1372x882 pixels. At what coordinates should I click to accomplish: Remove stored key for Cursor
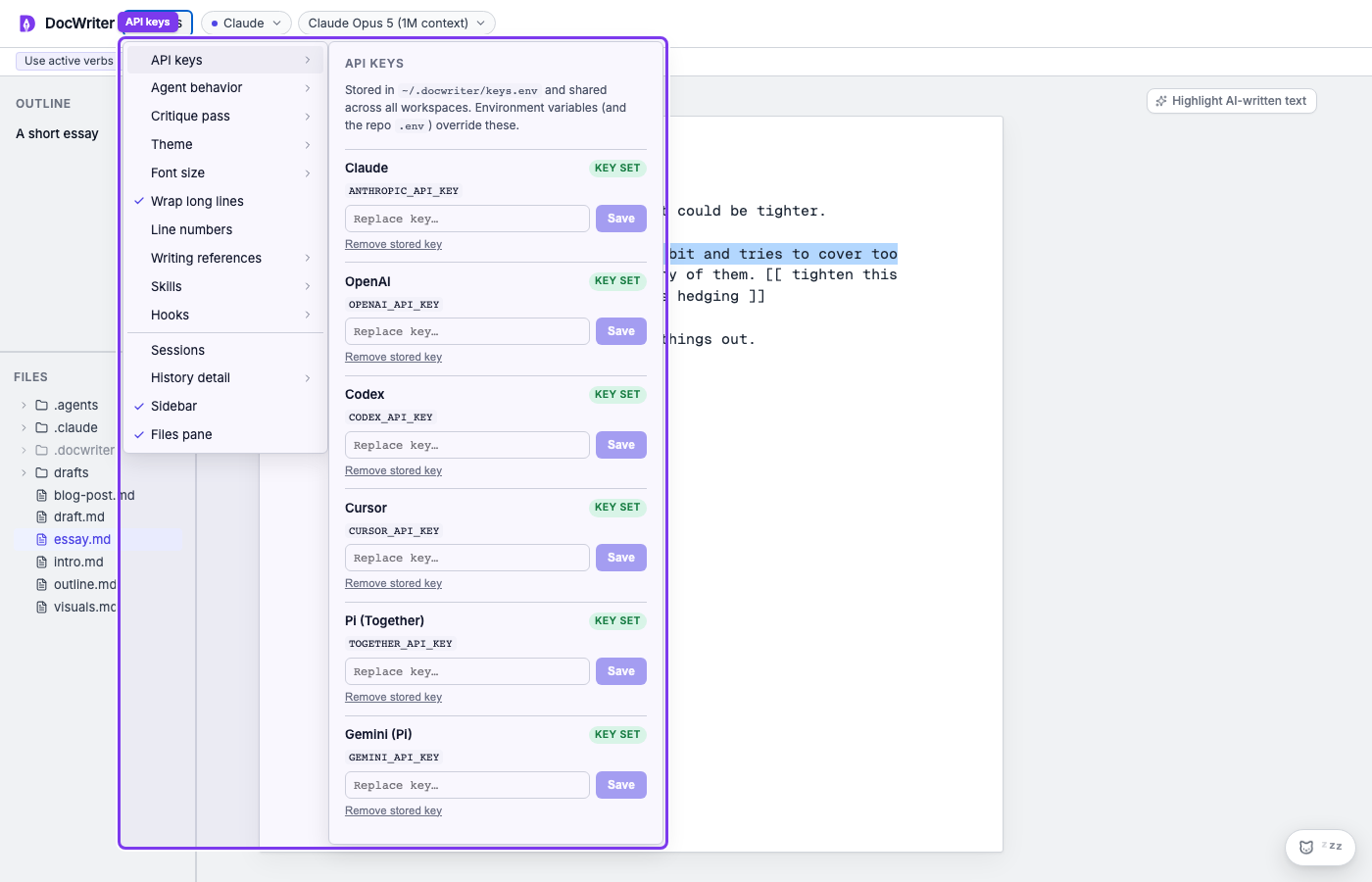393,583
